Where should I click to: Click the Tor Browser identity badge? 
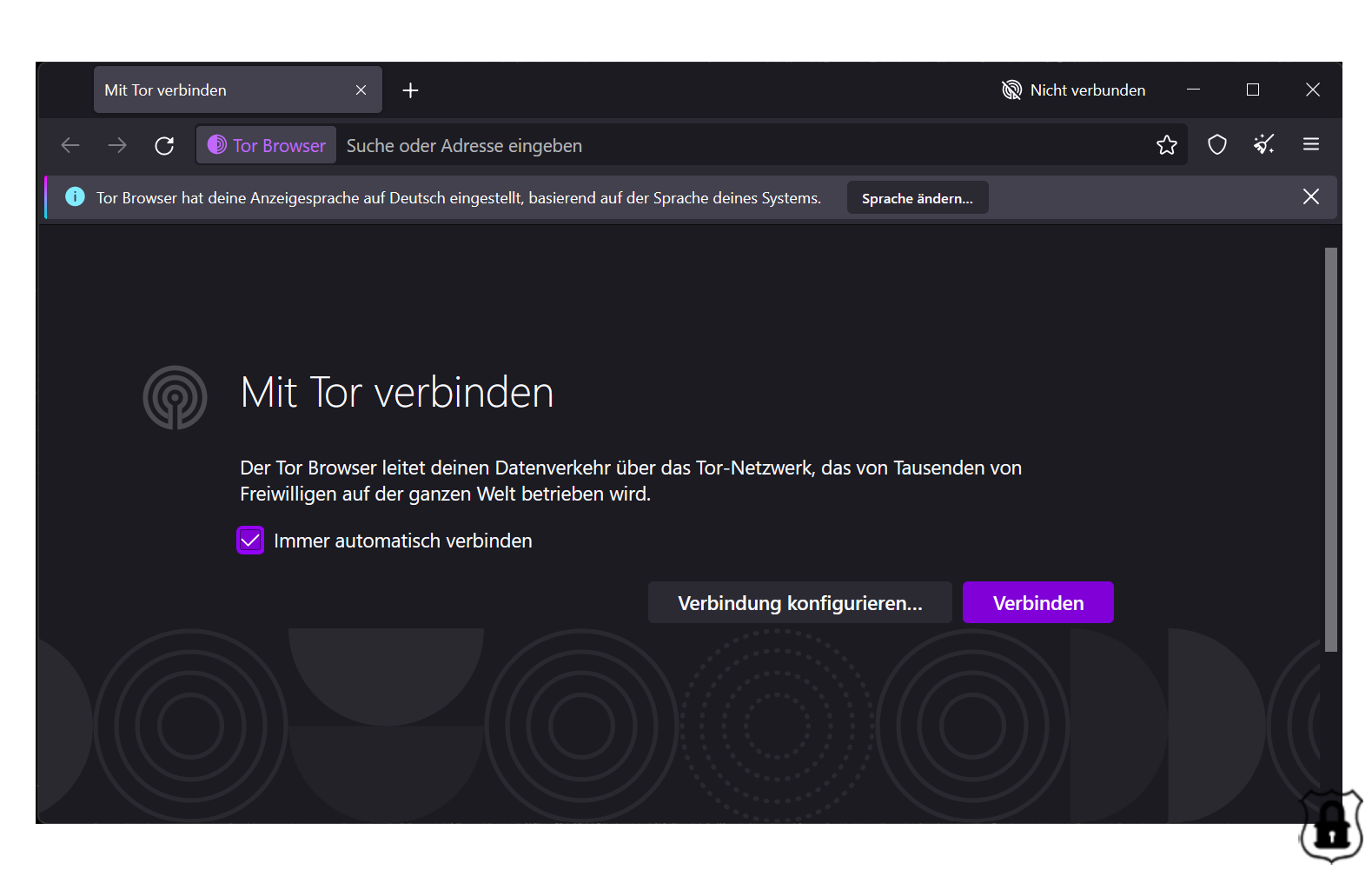(267, 145)
